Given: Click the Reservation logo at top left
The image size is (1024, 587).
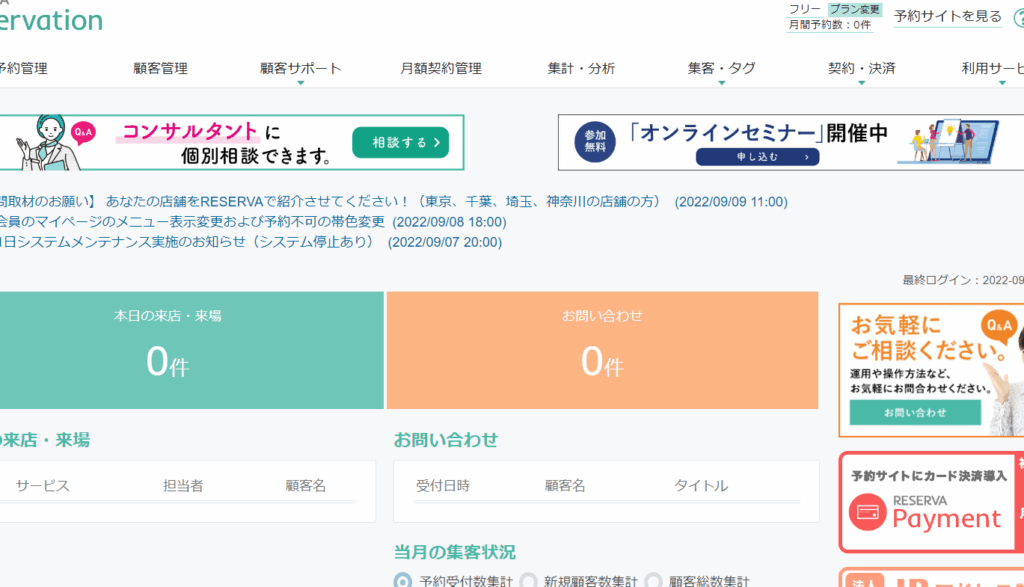Looking at the screenshot, I should tap(50, 20).
